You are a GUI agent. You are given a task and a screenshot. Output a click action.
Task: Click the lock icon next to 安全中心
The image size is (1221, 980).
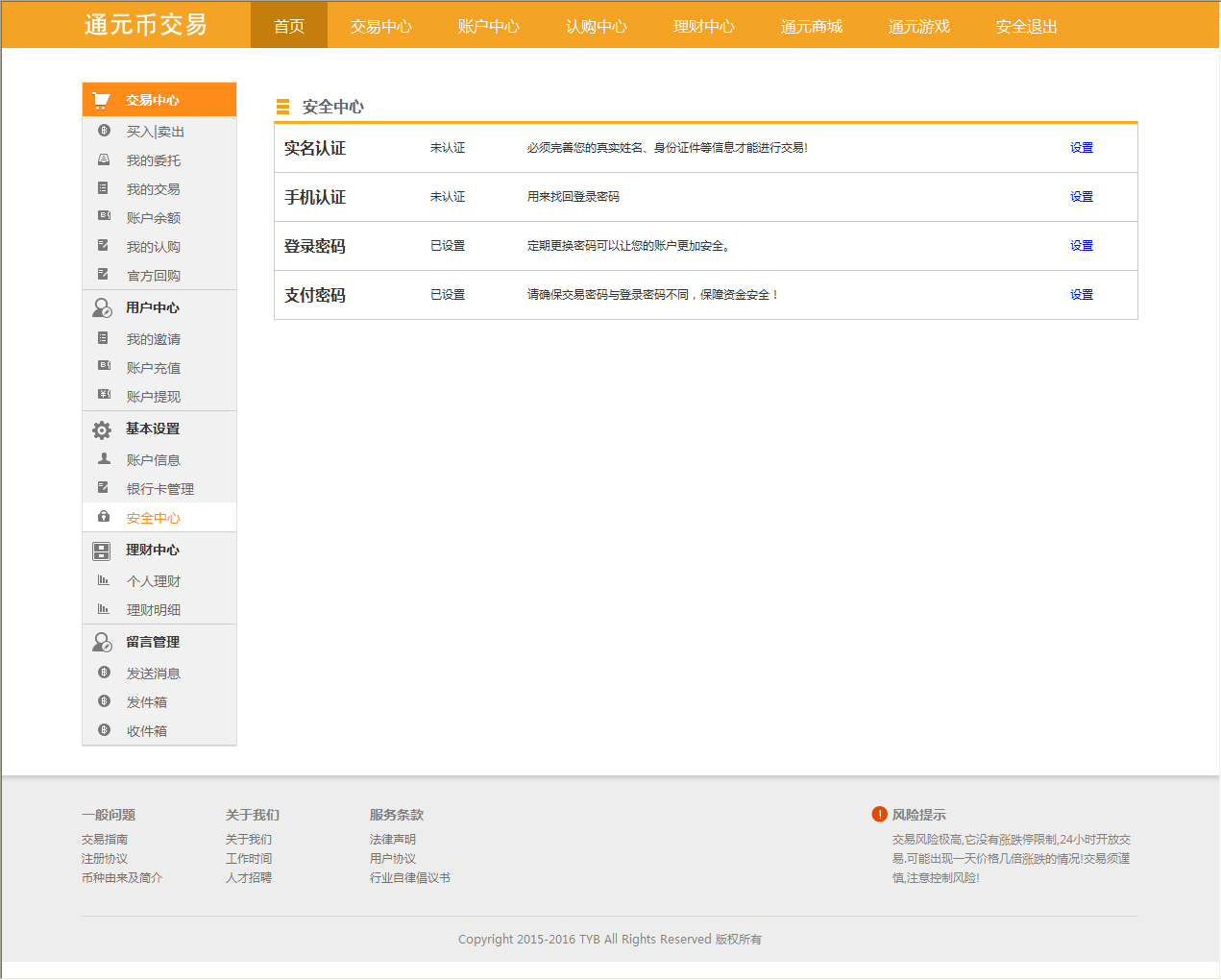(x=104, y=517)
